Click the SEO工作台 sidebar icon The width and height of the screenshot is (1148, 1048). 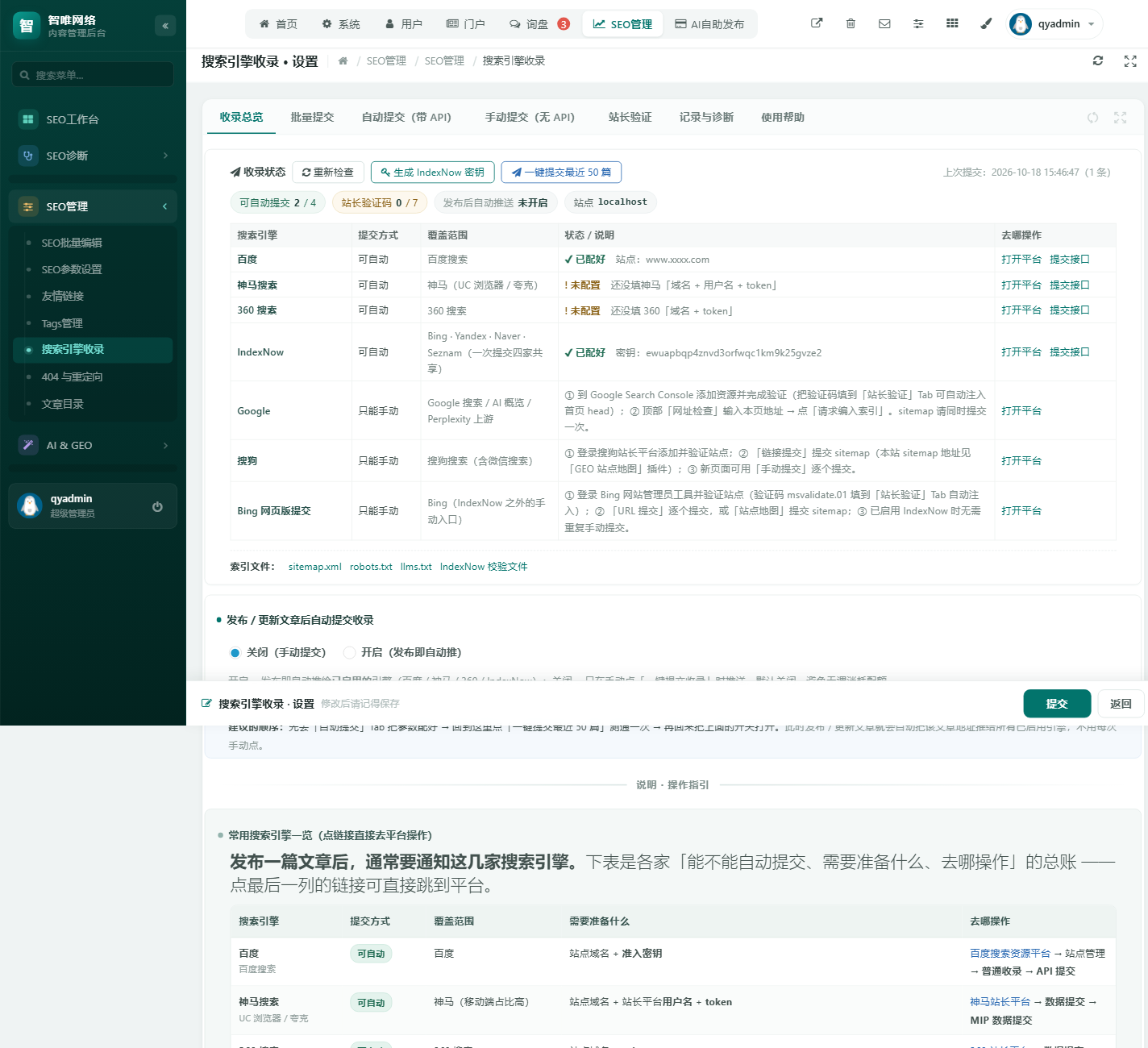28,119
